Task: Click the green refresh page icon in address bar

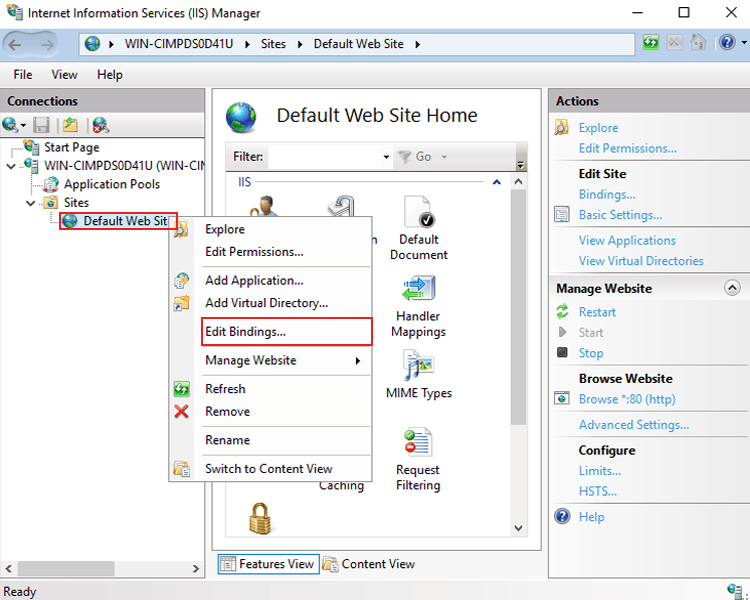Action: pyautogui.click(x=650, y=43)
